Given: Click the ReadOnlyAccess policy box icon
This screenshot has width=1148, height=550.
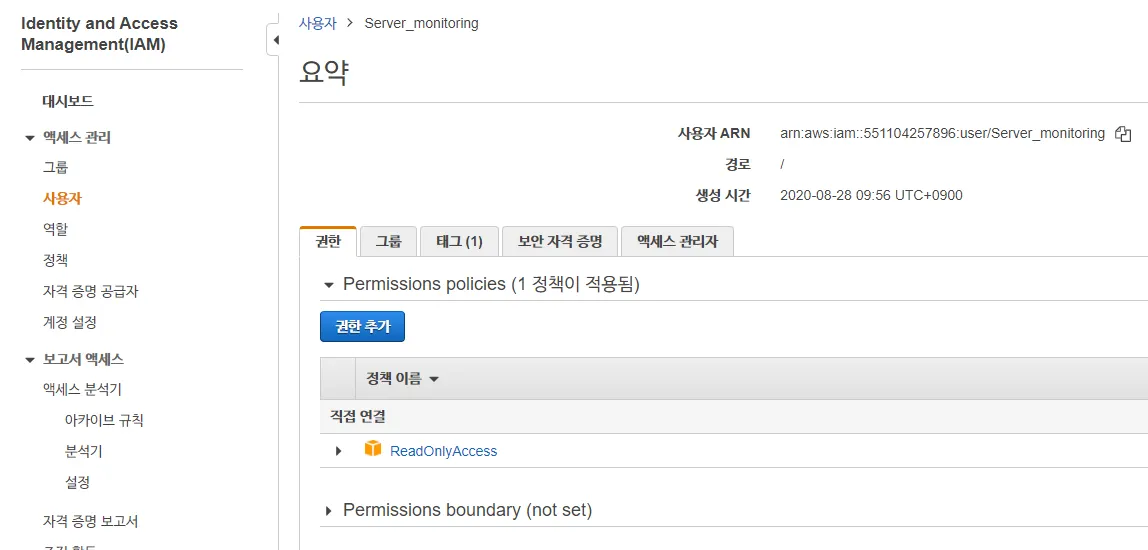Looking at the screenshot, I should (x=373, y=449).
